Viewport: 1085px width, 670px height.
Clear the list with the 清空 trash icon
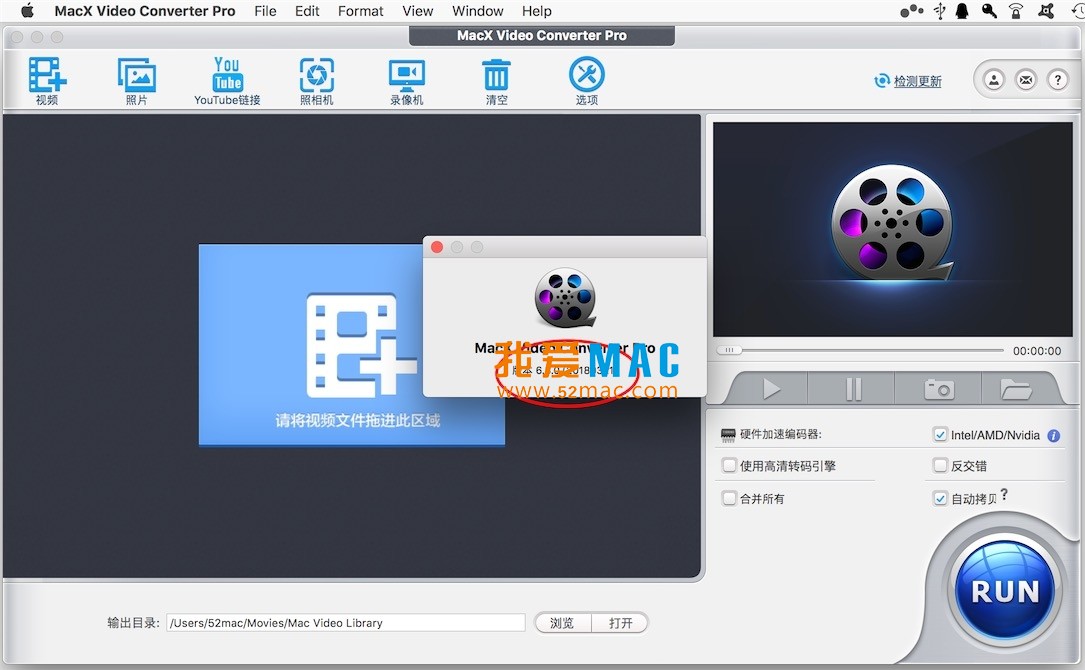(496, 81)
